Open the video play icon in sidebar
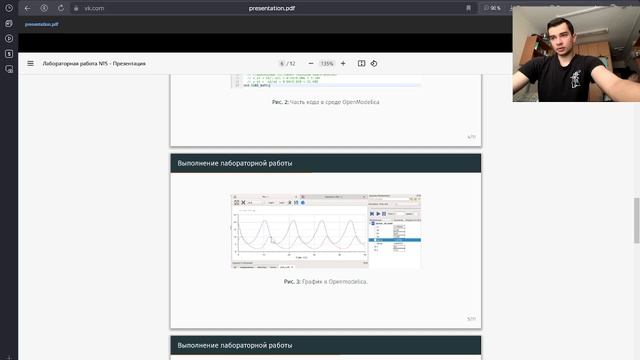 (9, 39)
